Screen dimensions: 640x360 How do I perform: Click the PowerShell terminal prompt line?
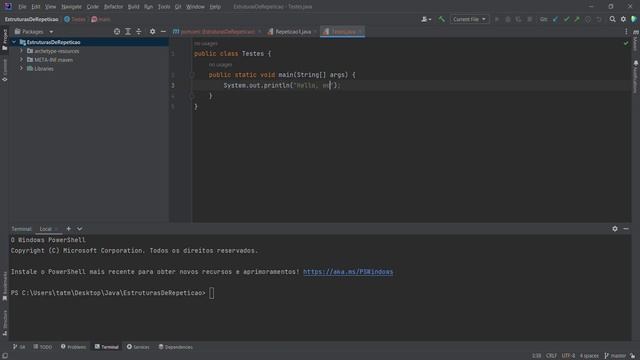pyautogui.click(x=112, y=293)
